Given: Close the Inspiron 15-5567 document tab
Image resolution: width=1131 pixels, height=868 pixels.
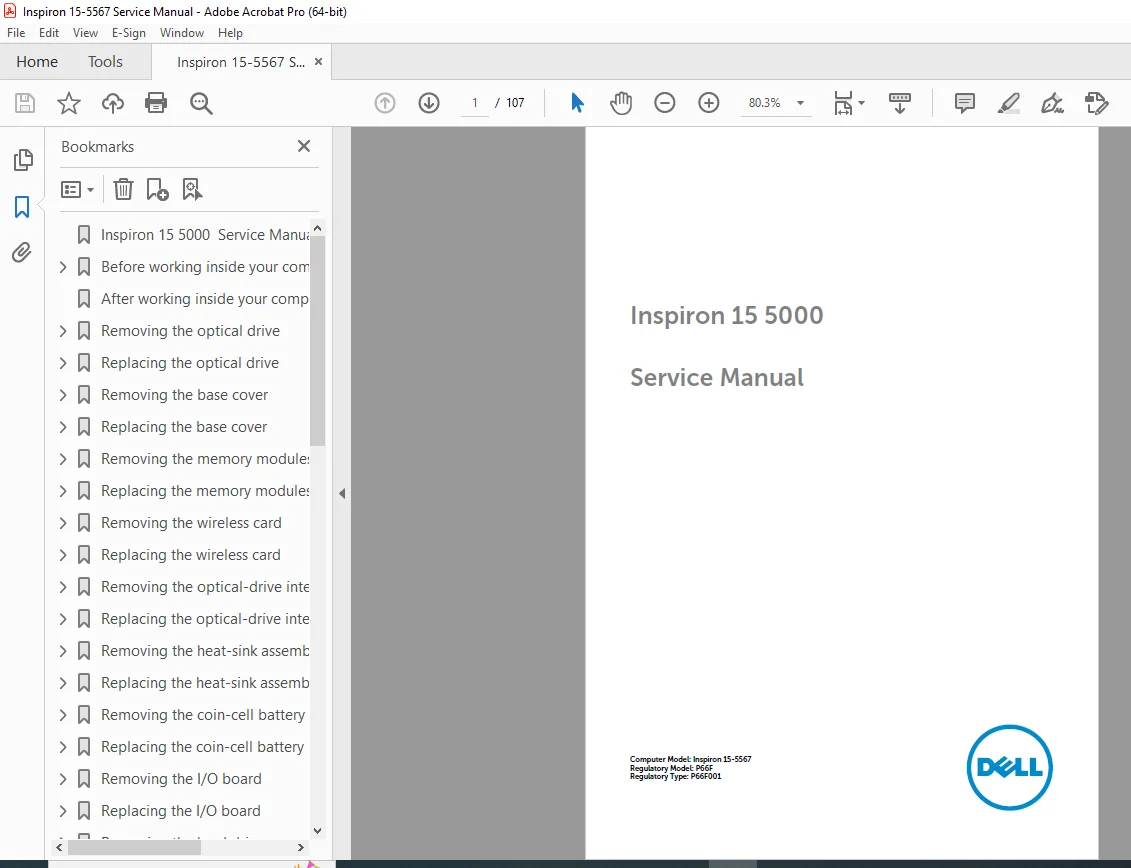Looking at the screenshot, I should click(x=318, y=62).
